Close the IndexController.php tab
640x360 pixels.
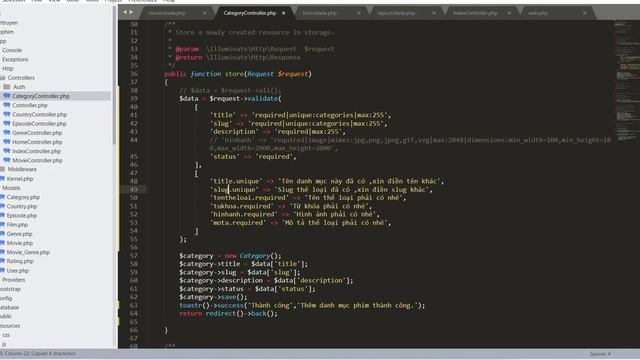click(x=509, y=13)
